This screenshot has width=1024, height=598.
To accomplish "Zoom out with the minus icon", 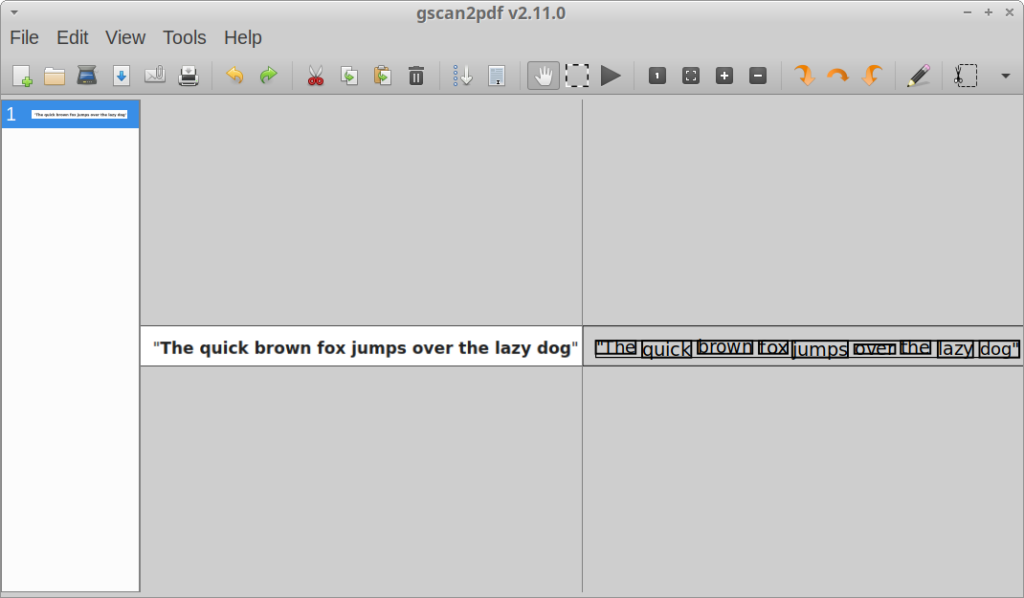I will coord(758,76).
